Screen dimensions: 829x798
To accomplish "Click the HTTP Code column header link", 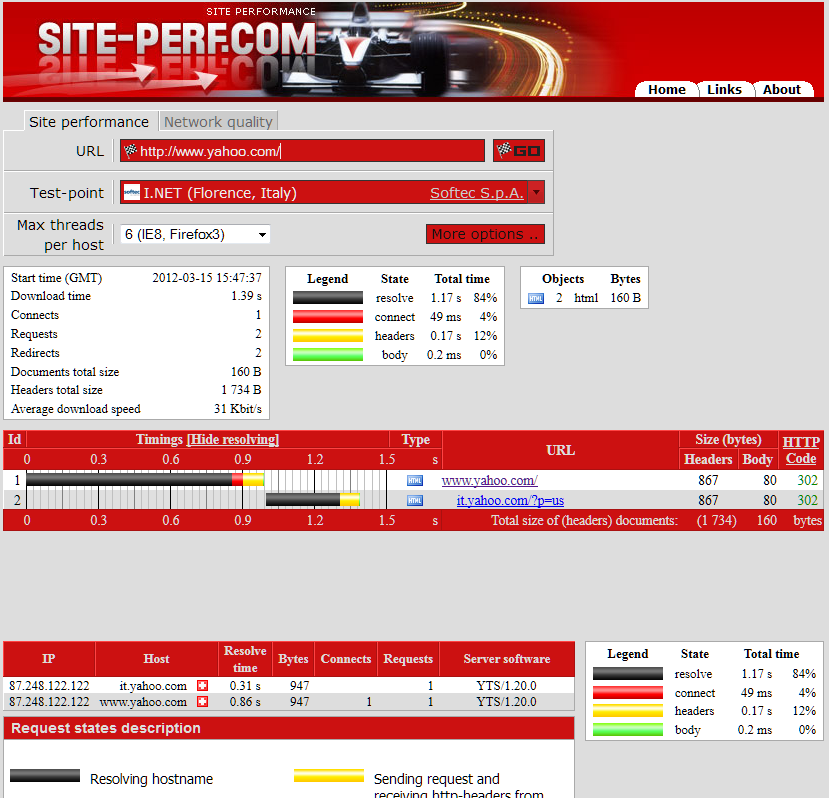I will pos(801,450).
